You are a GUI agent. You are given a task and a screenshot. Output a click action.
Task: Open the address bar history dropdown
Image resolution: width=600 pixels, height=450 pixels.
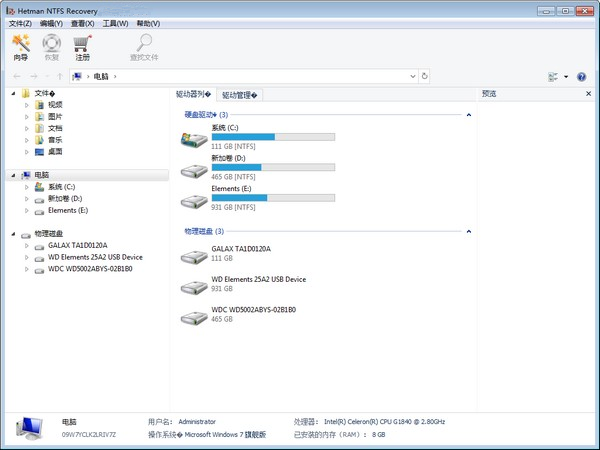413,76
